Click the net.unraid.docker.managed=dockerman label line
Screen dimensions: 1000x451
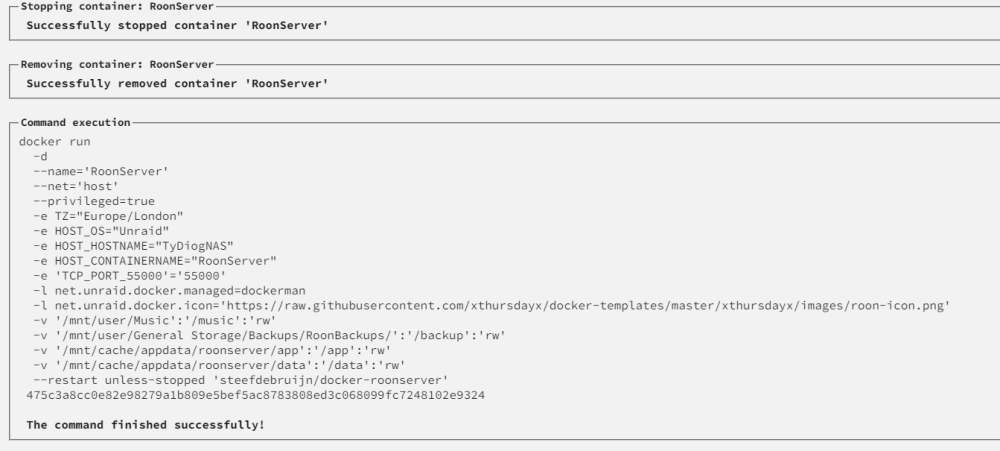[x=169, y=290]
